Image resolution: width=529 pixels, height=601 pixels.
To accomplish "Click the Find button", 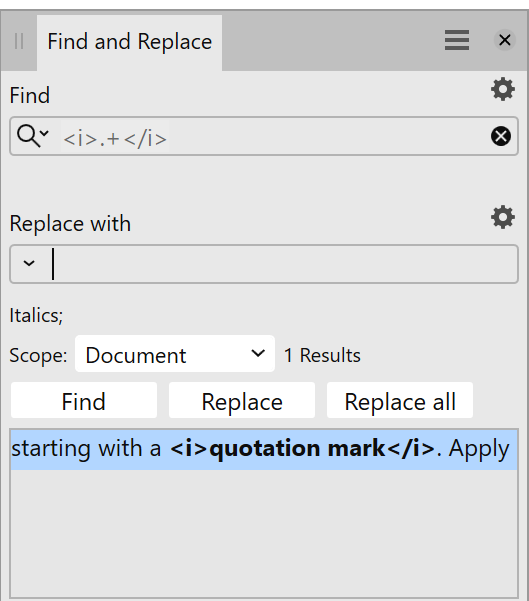I will (x=84, y=401).
